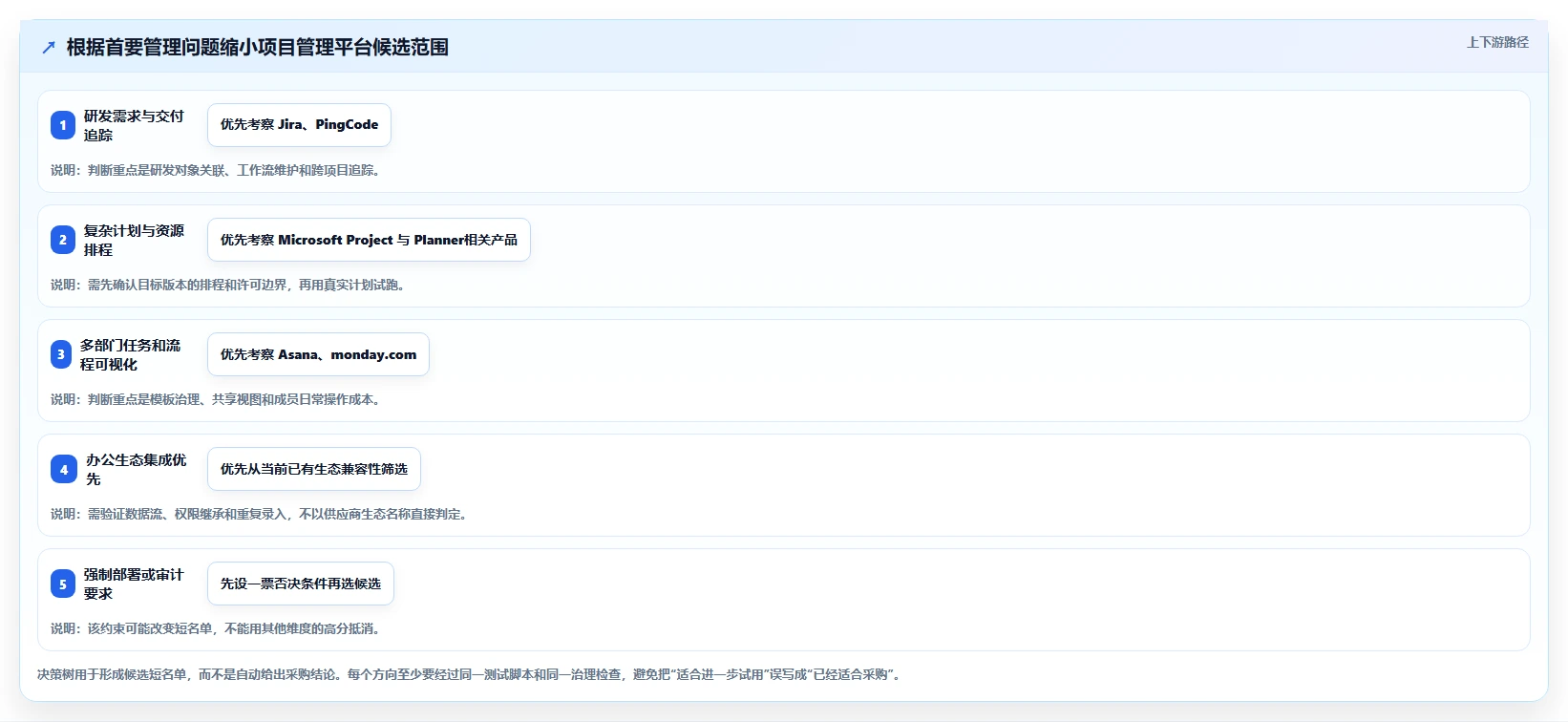Select the 研发需求与交付追踪 heading
1568x722 pixels.
coord(134,125)
